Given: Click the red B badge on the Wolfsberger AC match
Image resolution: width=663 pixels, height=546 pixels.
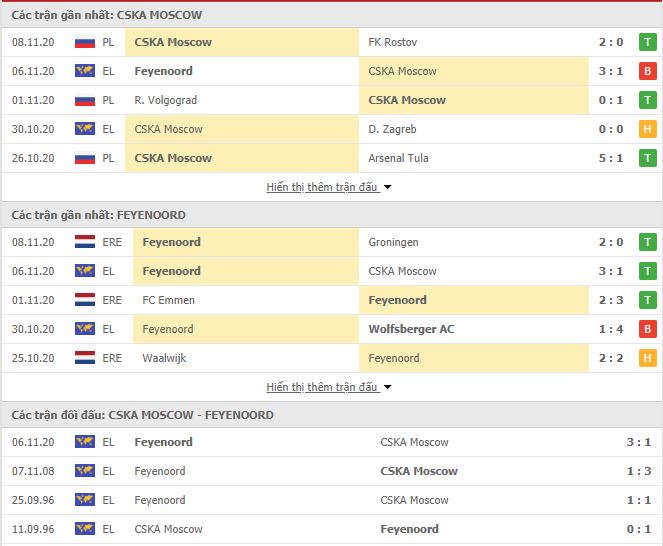Looking at the screenshot, I should (x=647, y=329).
